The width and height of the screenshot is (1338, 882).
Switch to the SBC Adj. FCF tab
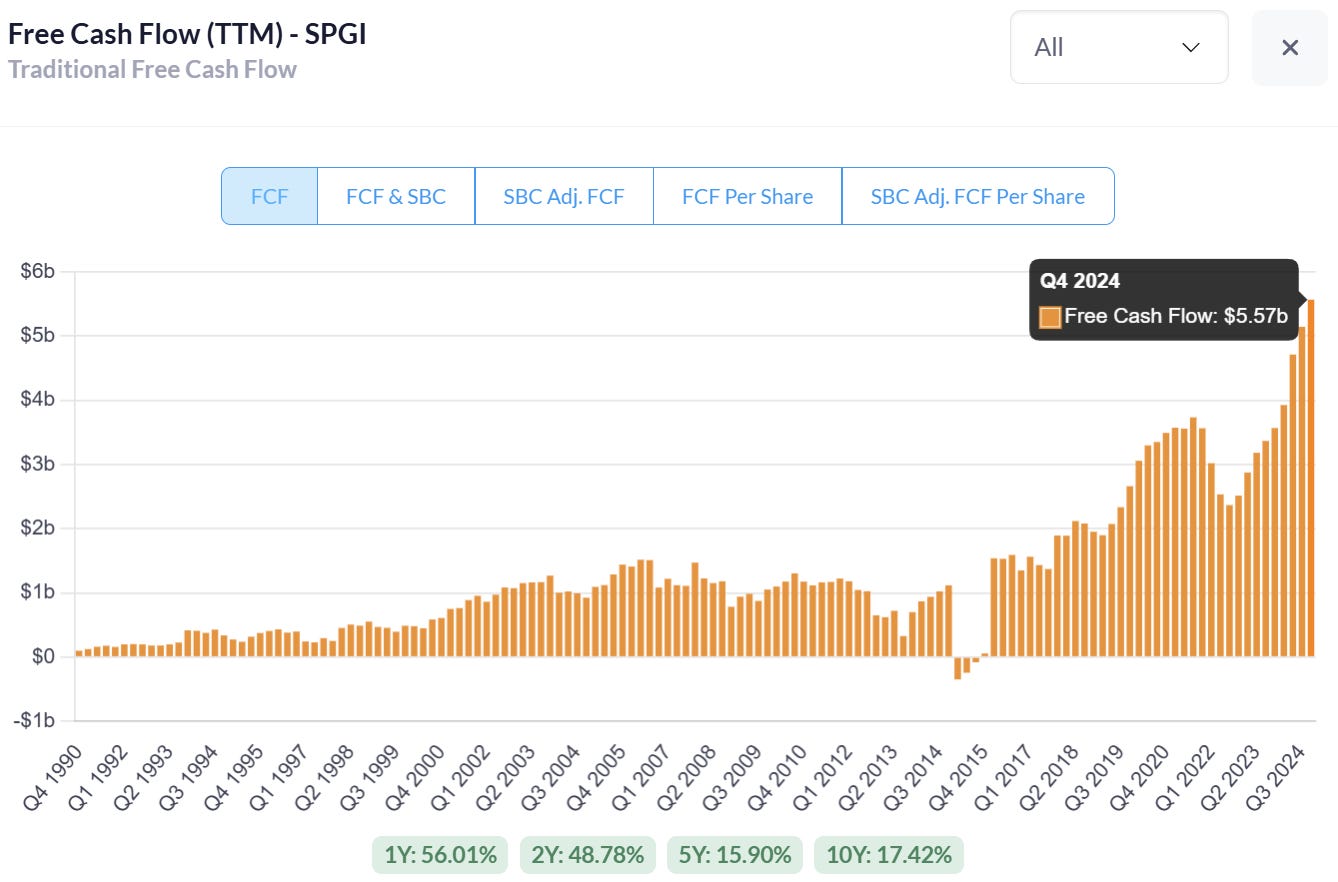pos(564,196)
